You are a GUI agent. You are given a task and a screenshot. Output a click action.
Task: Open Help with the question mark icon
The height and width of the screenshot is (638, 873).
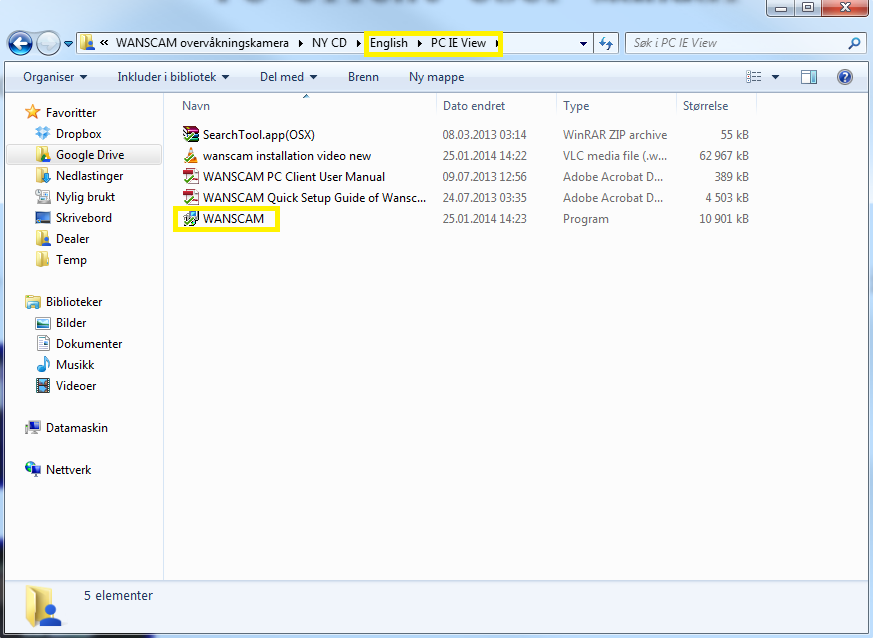coord(845,77)
